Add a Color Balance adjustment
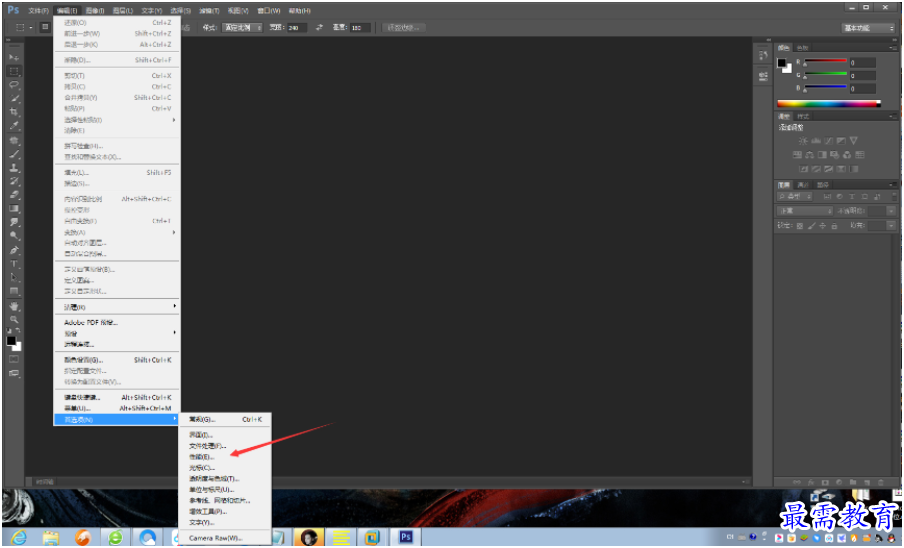Viewport: 904px width, 548px height. click(810, 154)
